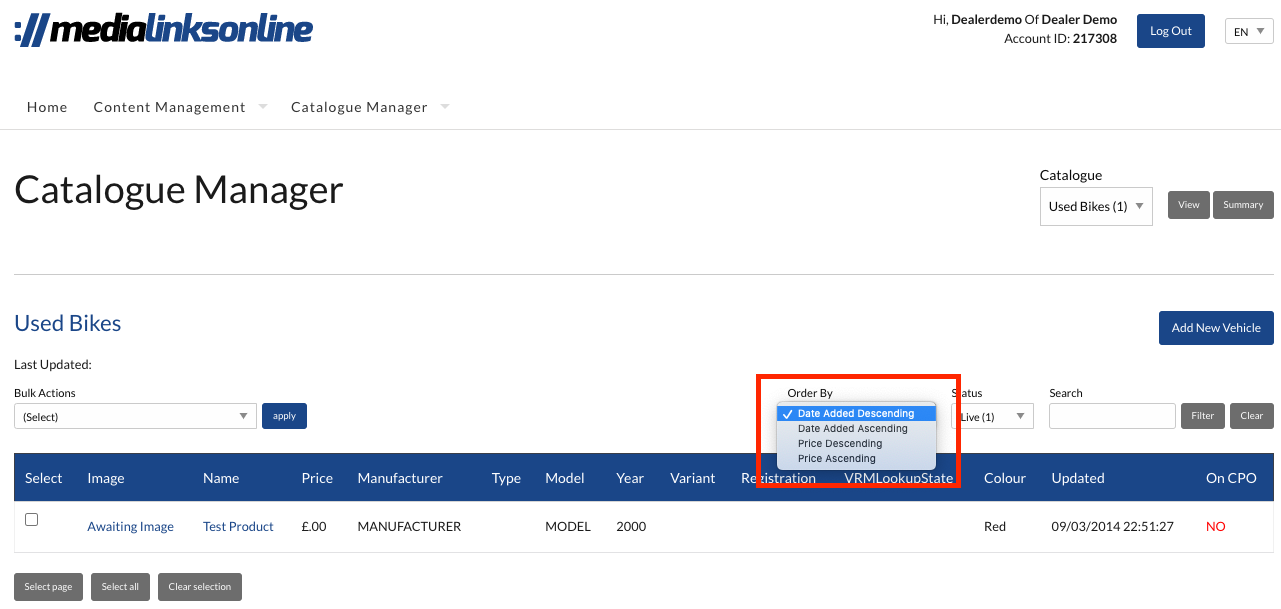1281x609 pixels.
Task: Click the medialinksonline logo
Action: point(164,30)
